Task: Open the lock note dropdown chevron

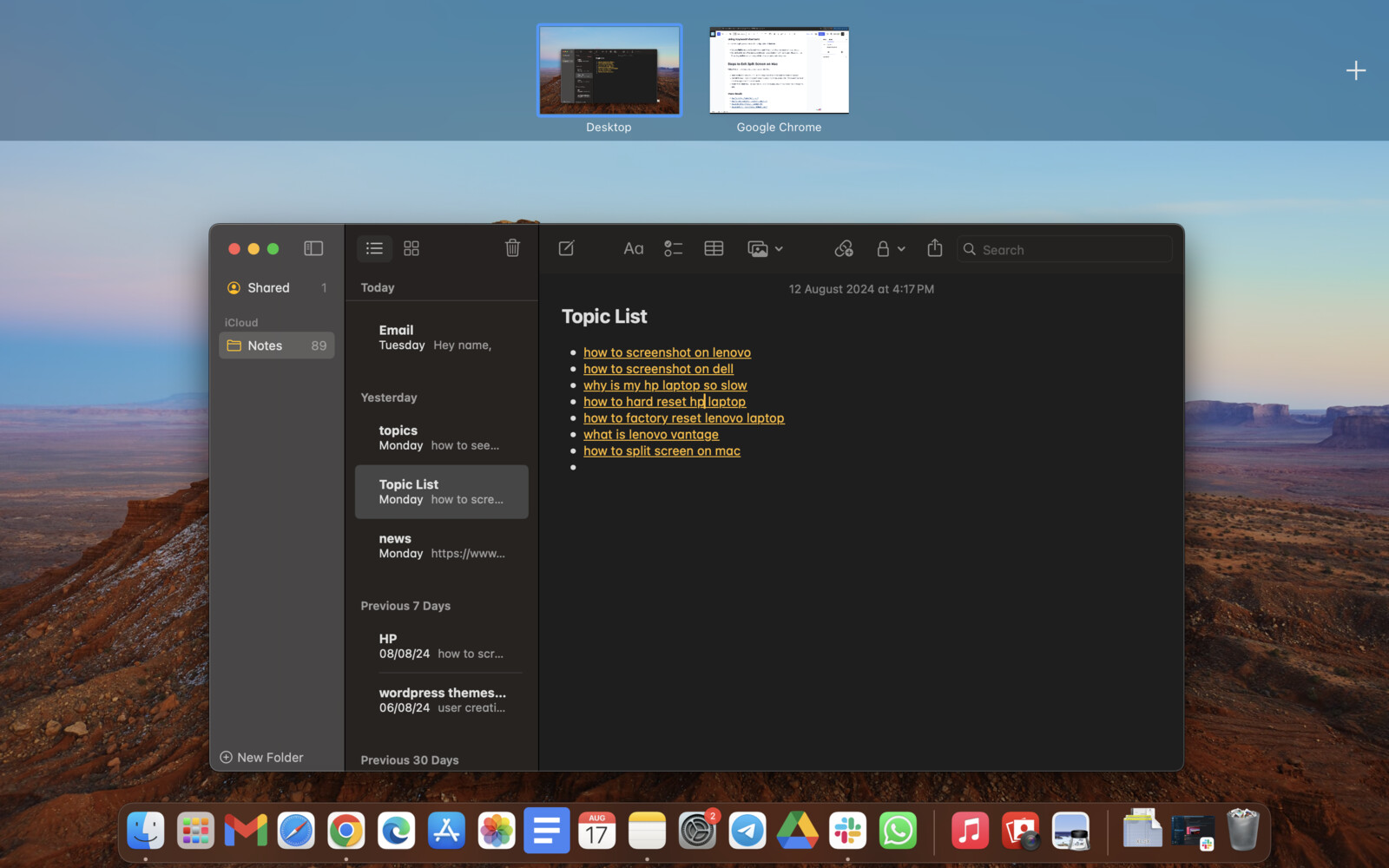Action: (901, 248)
